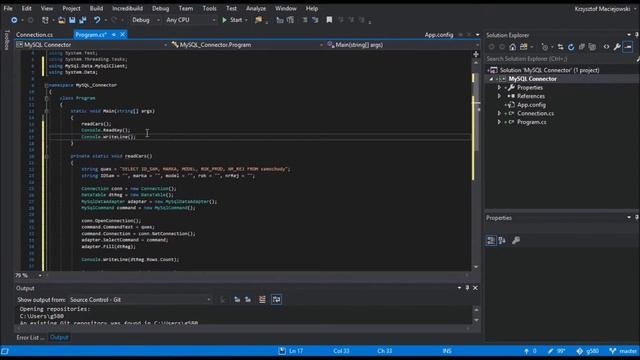Select the Program.cs editor tab

[91, 35]
